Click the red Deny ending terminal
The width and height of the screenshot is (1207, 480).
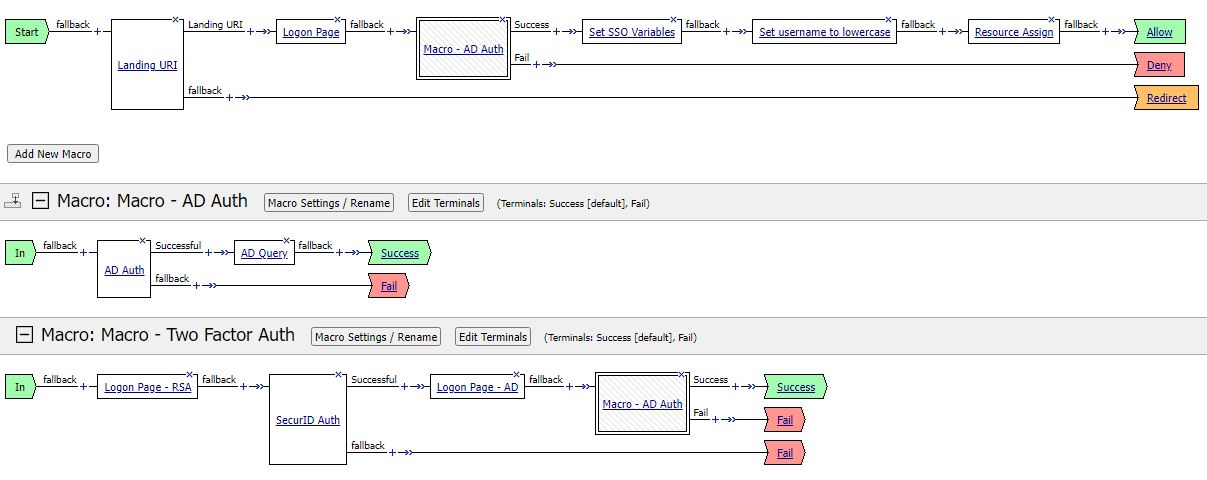1158,65
